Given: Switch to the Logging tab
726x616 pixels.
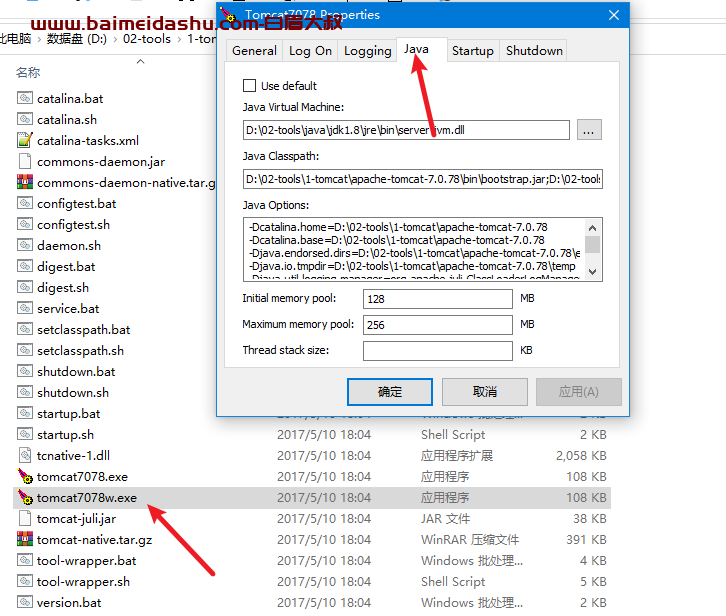Looking at the screenshot, I should [368, 50].
